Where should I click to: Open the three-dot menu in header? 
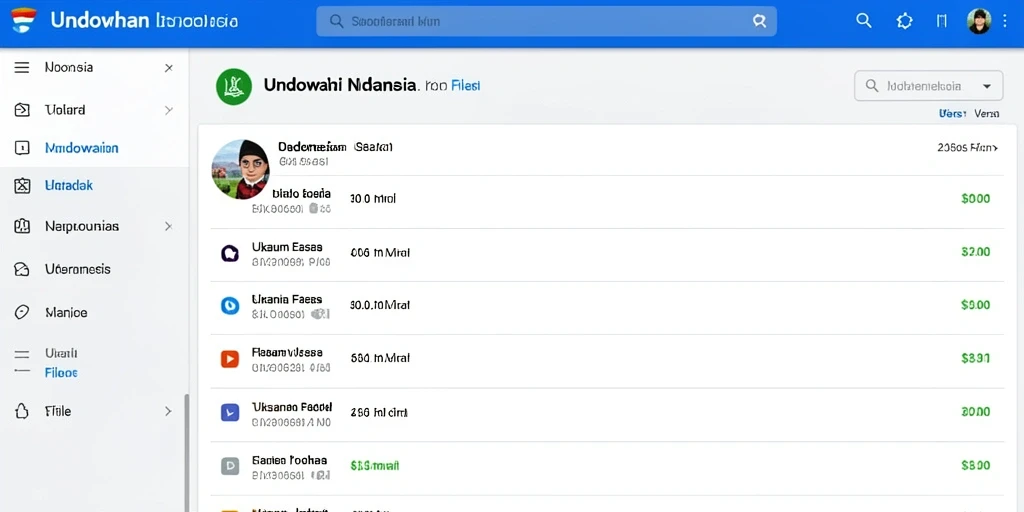tap(1005, 21)
